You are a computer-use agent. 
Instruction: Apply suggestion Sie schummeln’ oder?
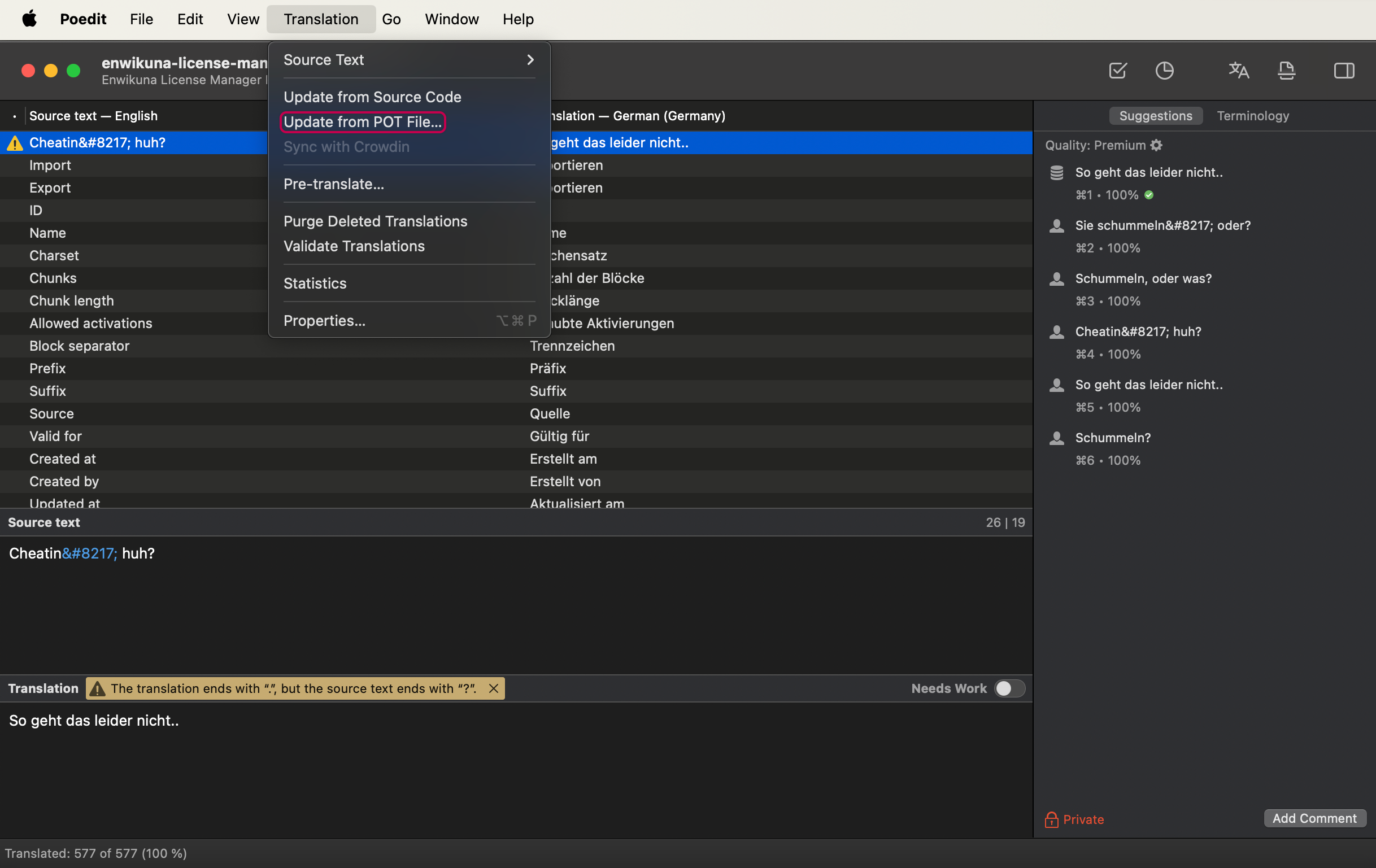tap(1162, 226)
